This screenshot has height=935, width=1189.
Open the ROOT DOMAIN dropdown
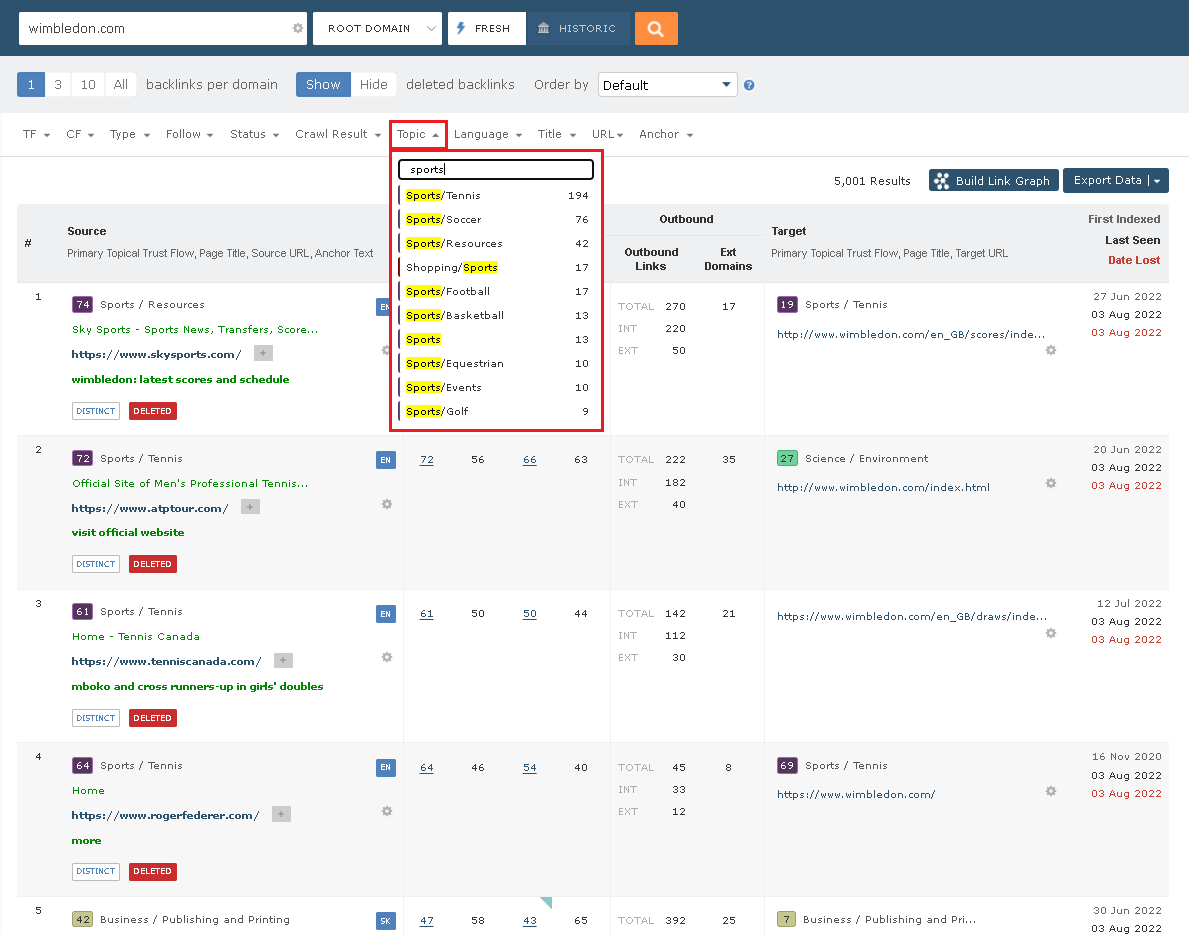tap(377, 28)
